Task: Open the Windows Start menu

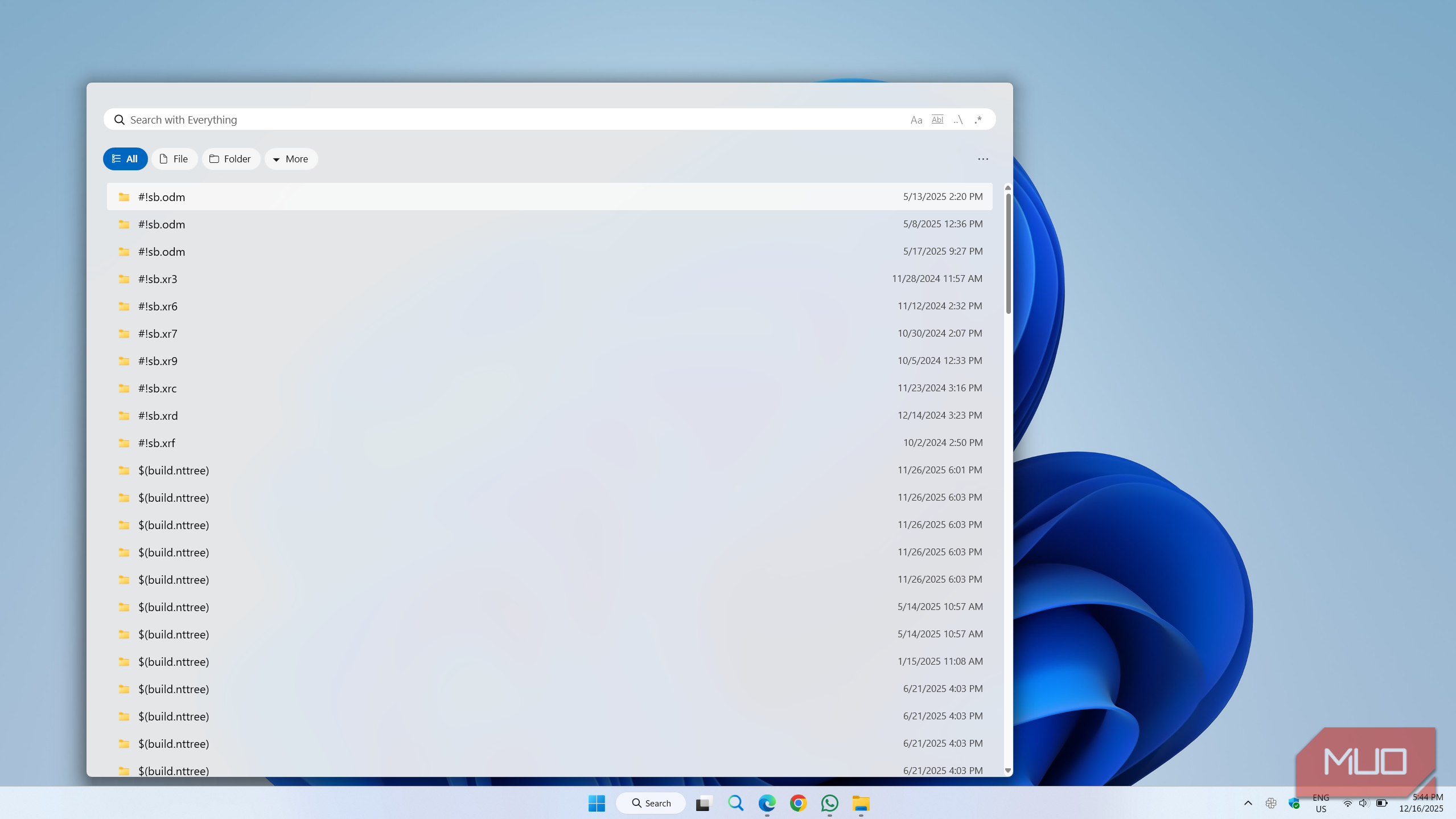Action: (597, 803)
